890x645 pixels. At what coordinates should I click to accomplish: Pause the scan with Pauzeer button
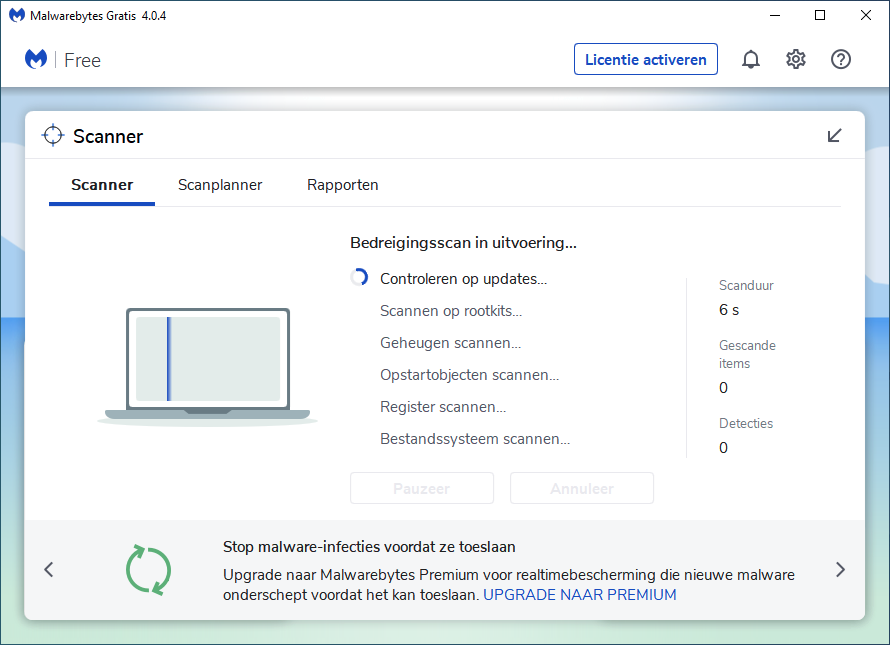(422, 489)
